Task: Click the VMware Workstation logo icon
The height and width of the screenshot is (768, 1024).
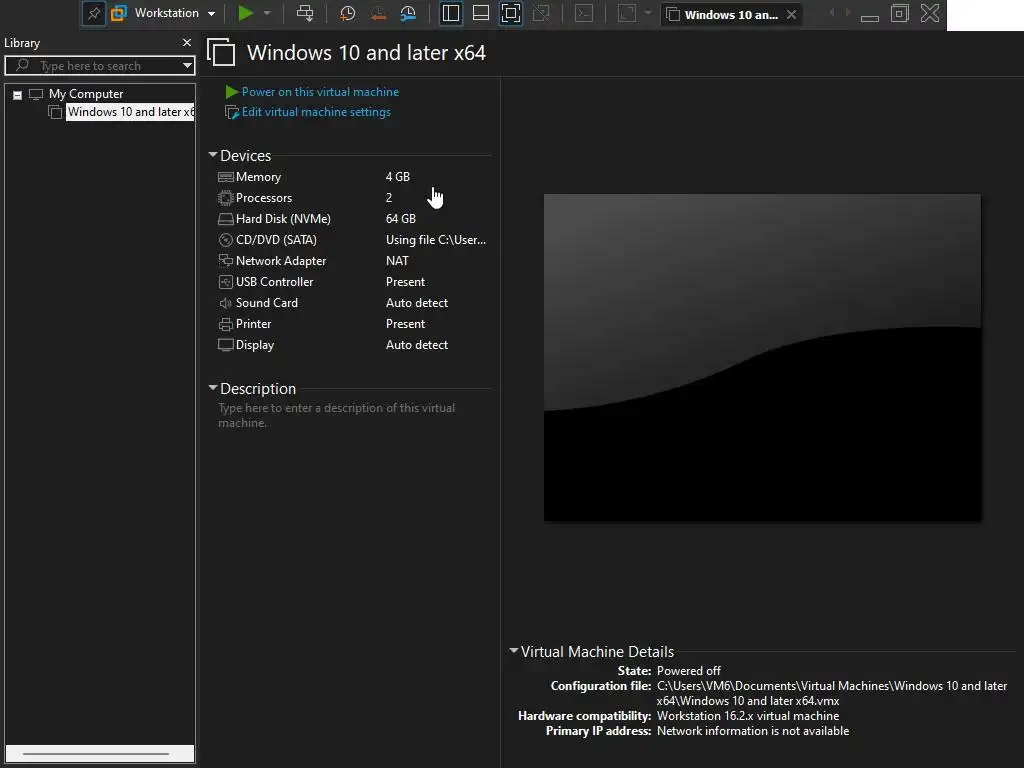Action: click(x=118, y=13)
